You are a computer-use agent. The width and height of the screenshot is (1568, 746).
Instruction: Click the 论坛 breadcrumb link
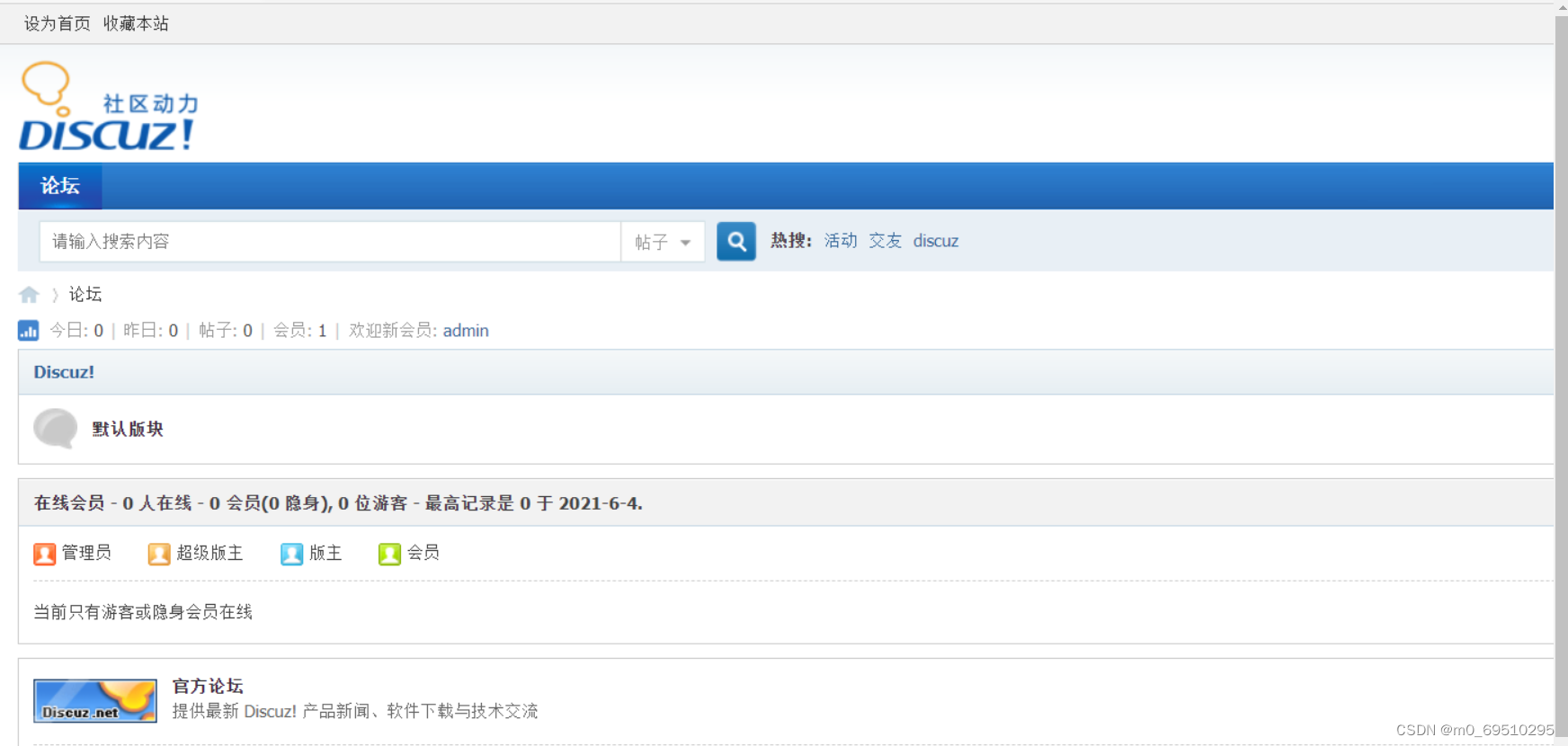click(x=85, y=295)
